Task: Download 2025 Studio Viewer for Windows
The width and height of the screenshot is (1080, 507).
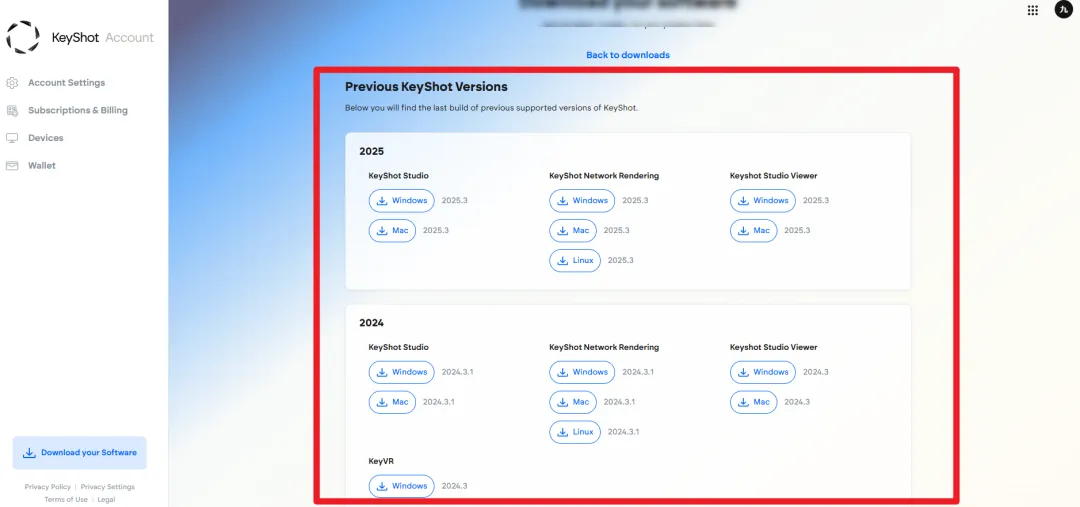Action: [762, 200]
